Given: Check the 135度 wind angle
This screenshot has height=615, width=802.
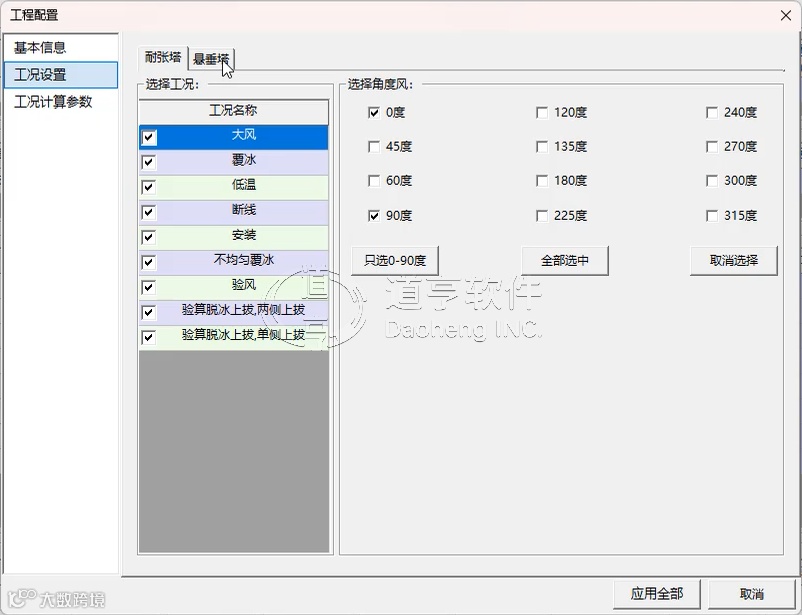Looking at the screenshot, I should (x=542, y=147).
